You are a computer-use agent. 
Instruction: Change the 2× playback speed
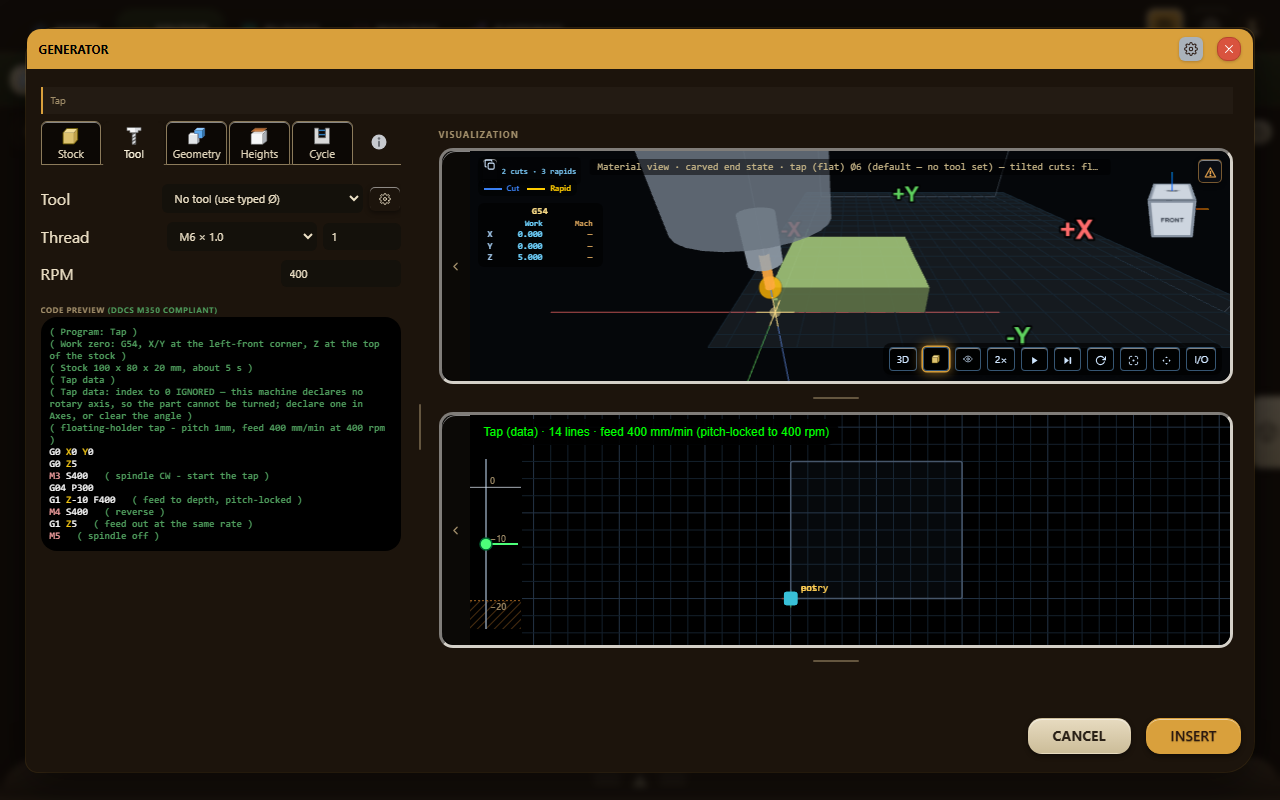[x=1001, y=359]
